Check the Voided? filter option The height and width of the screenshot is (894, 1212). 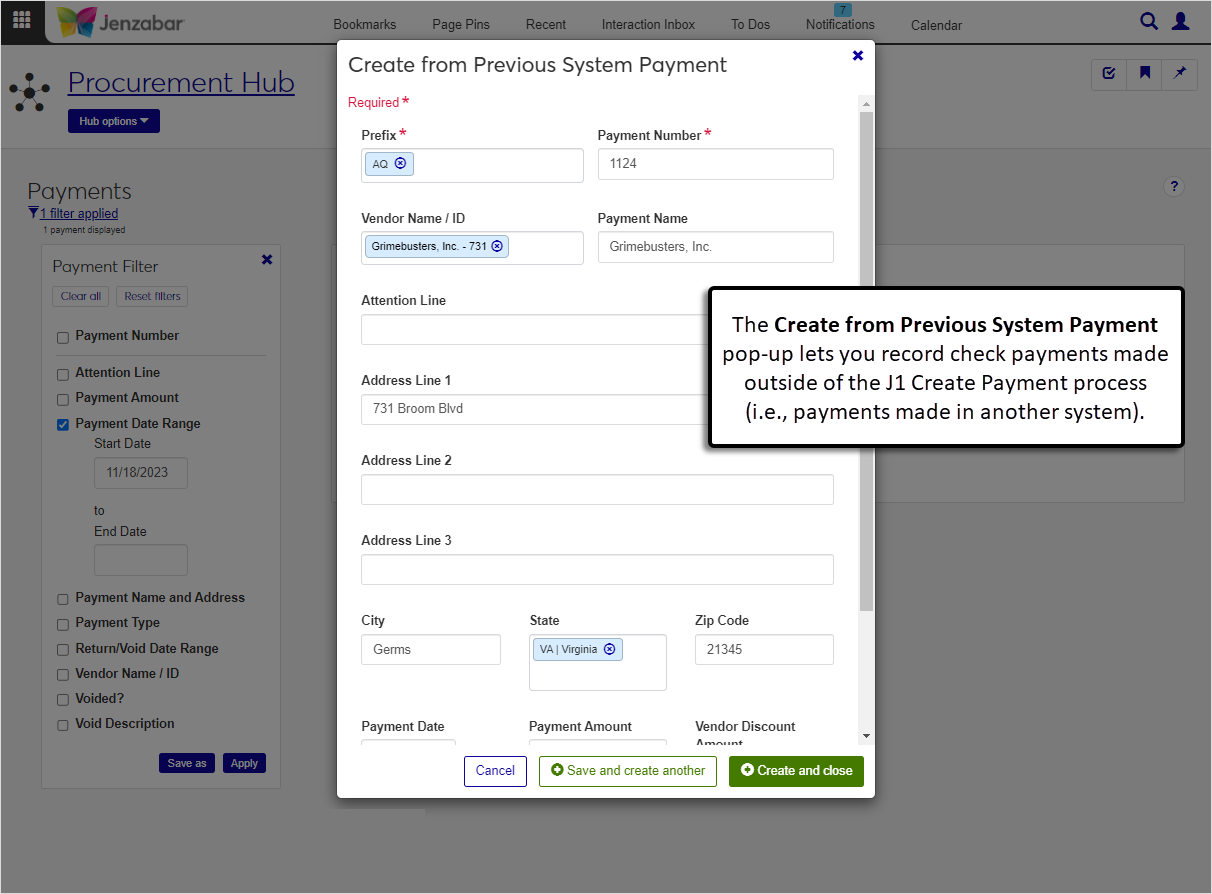[63, 699]
